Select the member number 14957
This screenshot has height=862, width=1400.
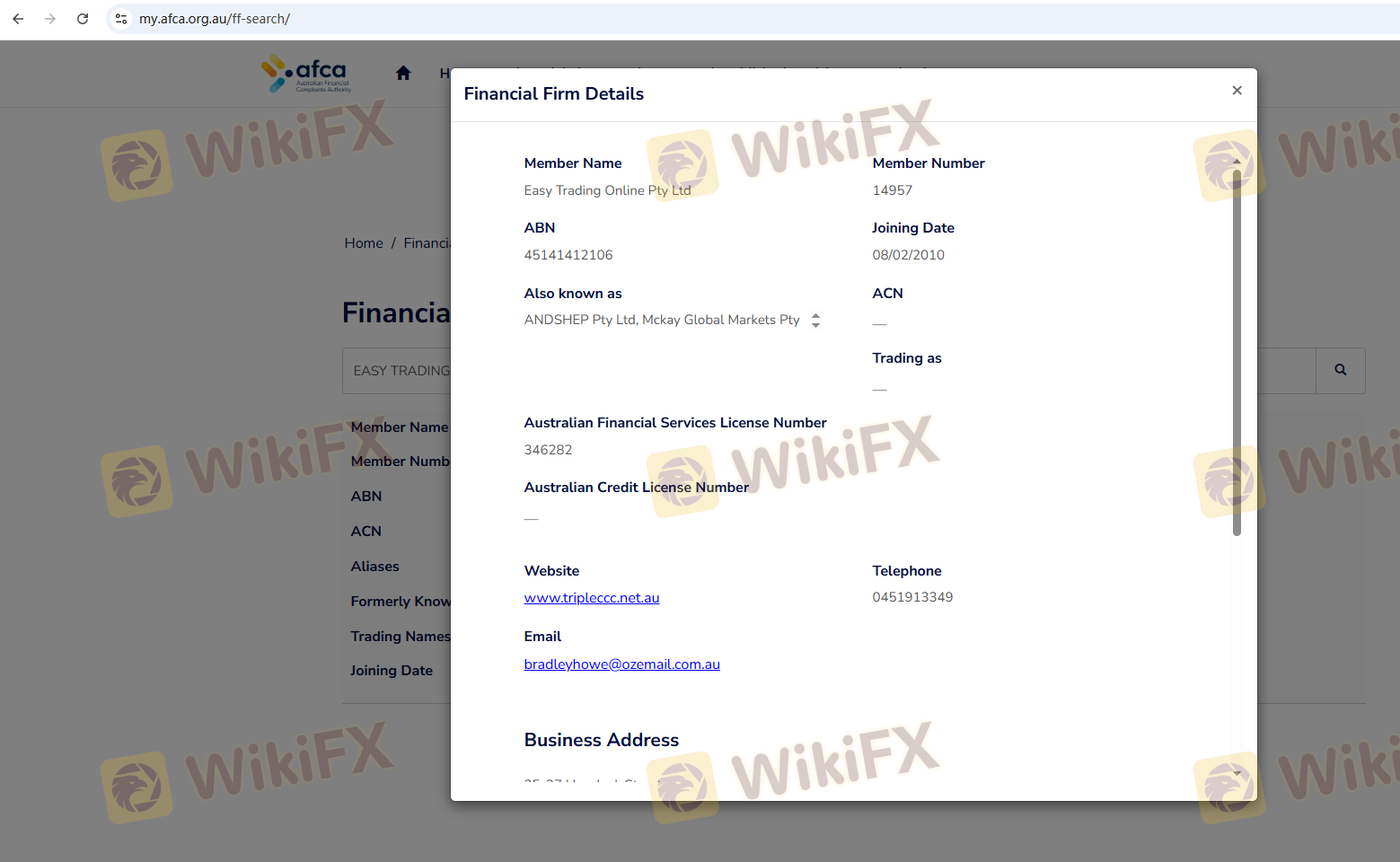pos(893,190)
